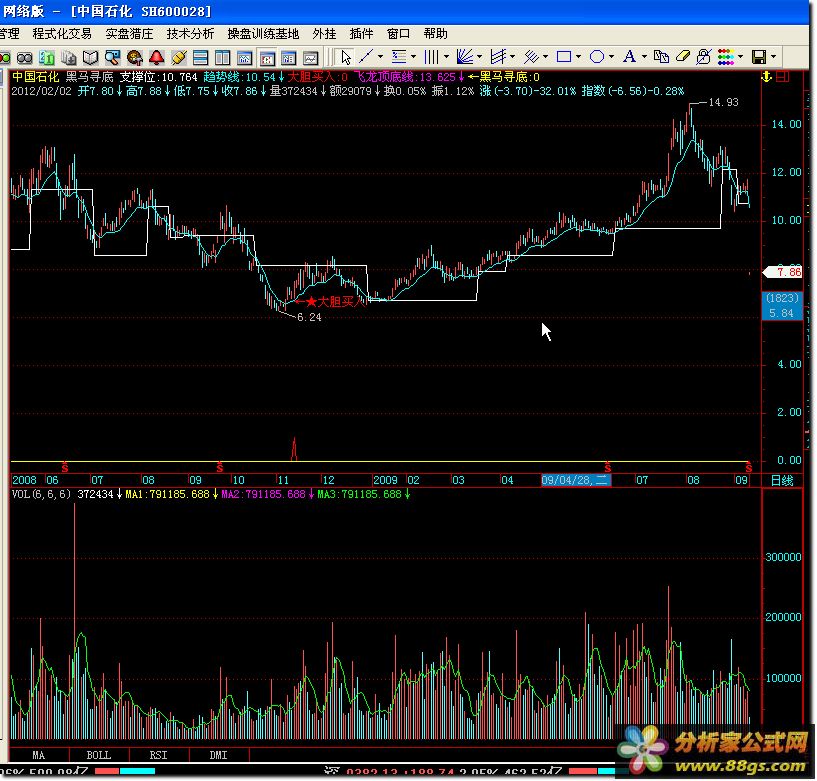This screenshot has width=817, height=781.
Task: Expand the retracement lines tool dropdown arrow
Action: 413,57
